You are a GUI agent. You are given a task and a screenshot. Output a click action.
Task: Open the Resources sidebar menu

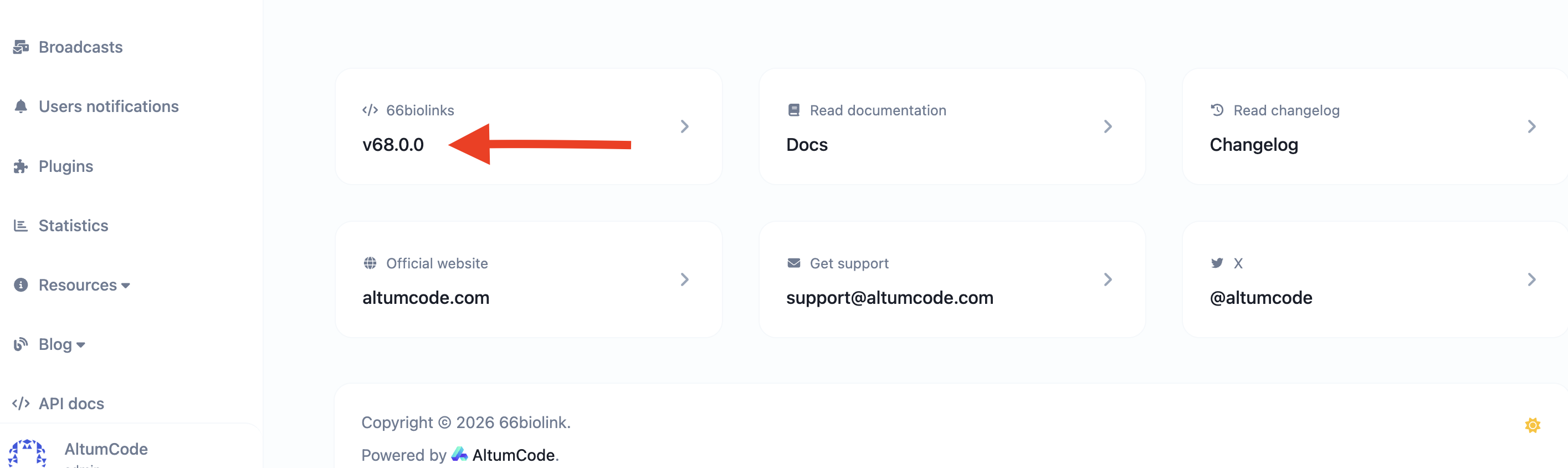(78, 285)
